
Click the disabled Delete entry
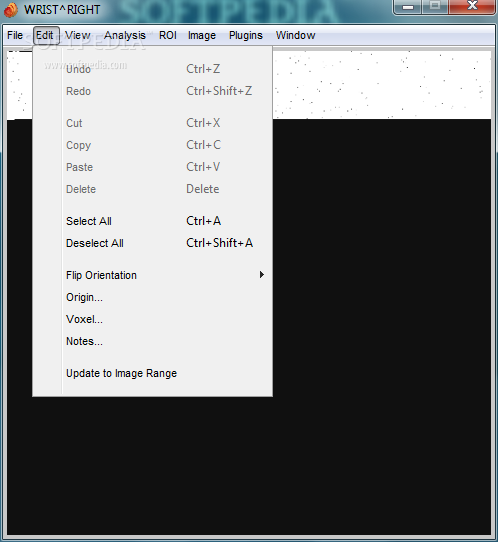coord(152,189)
